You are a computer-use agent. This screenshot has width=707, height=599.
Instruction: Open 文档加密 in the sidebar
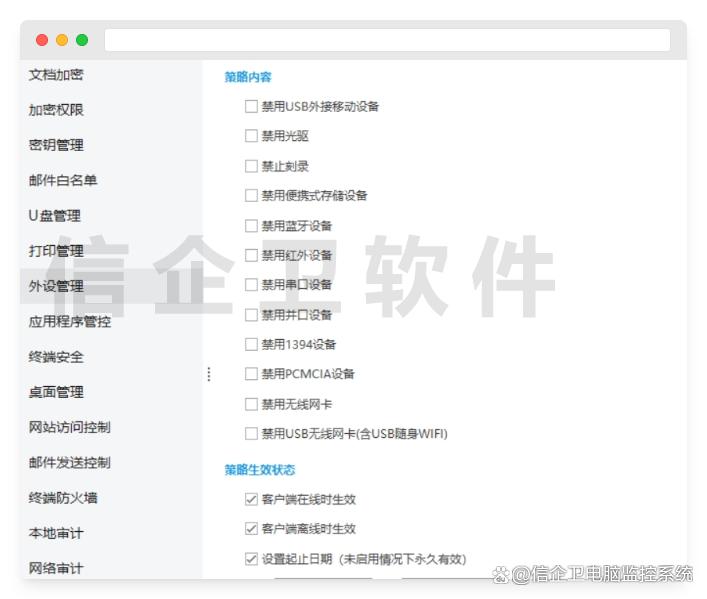coord(56,74)
